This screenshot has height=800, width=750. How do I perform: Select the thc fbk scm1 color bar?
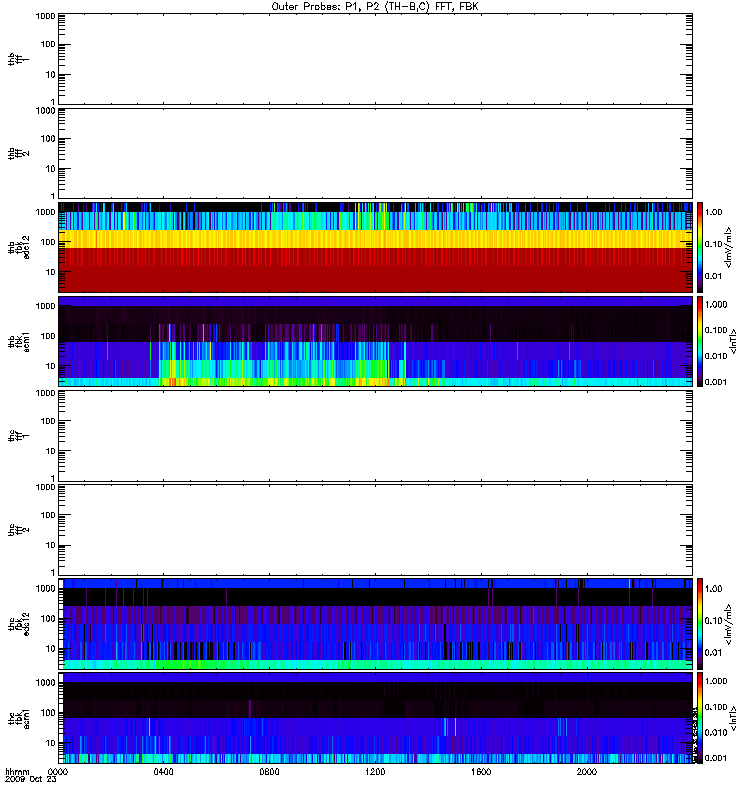(700, 718)
